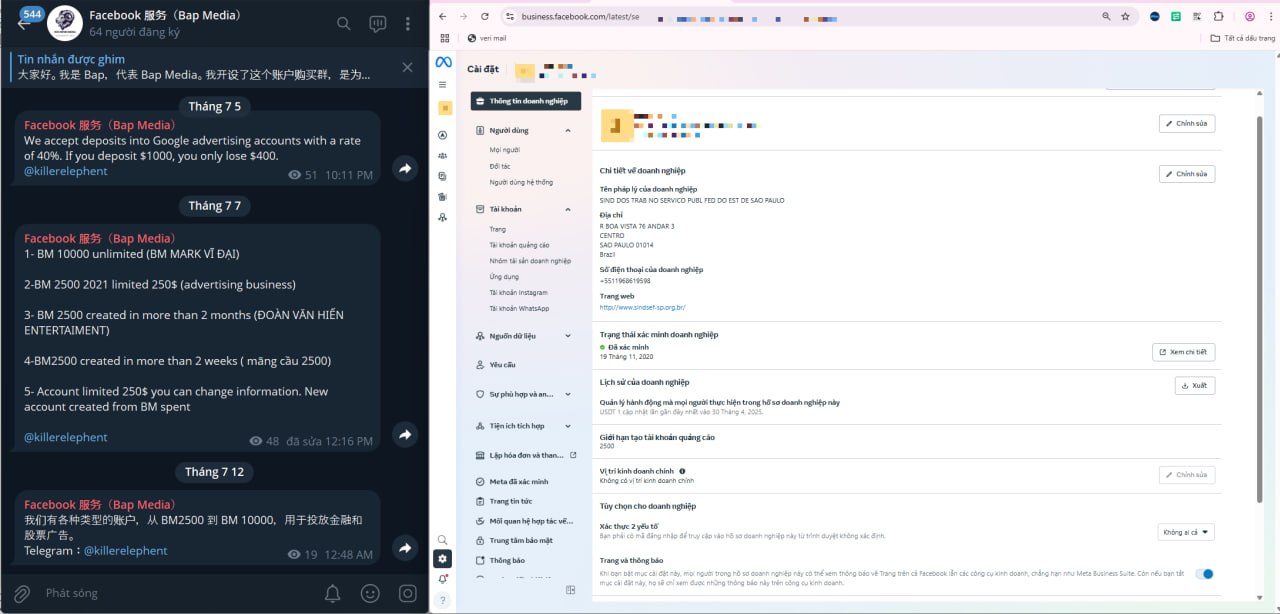Image resolution: width=1280 pixels, height=614 pixels.
Task: Click the paperclip attach icon in Telegram
Action: (x=21, y=593)
